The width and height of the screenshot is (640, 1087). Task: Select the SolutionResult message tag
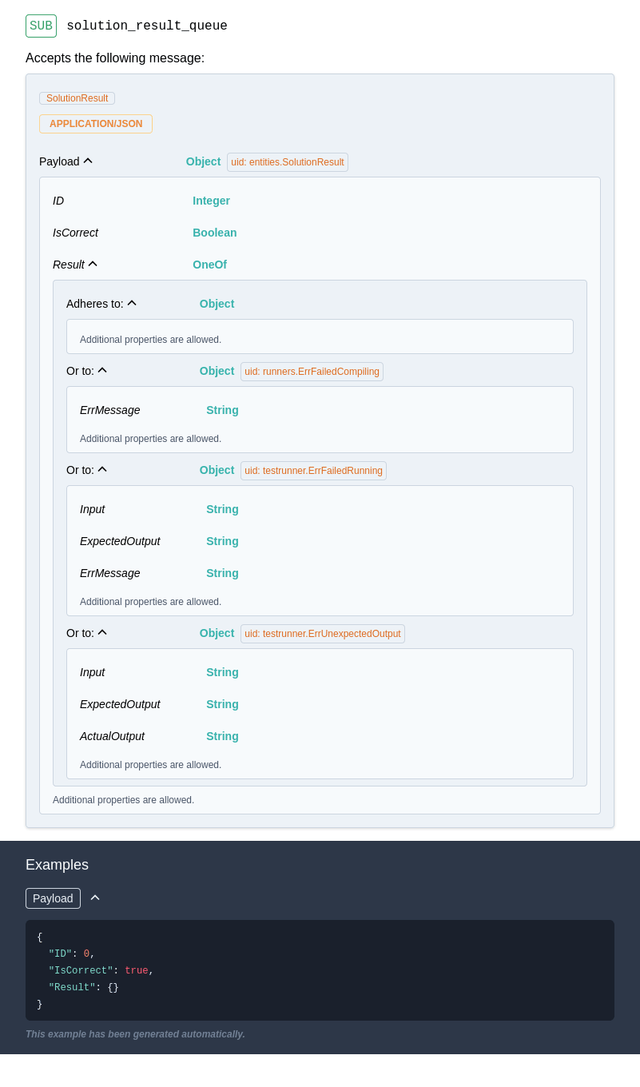77,98
